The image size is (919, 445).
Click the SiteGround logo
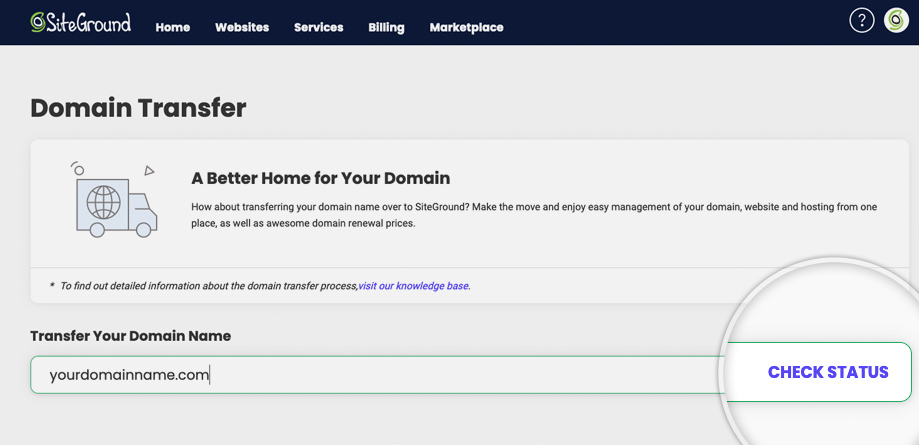pos(81,22)
